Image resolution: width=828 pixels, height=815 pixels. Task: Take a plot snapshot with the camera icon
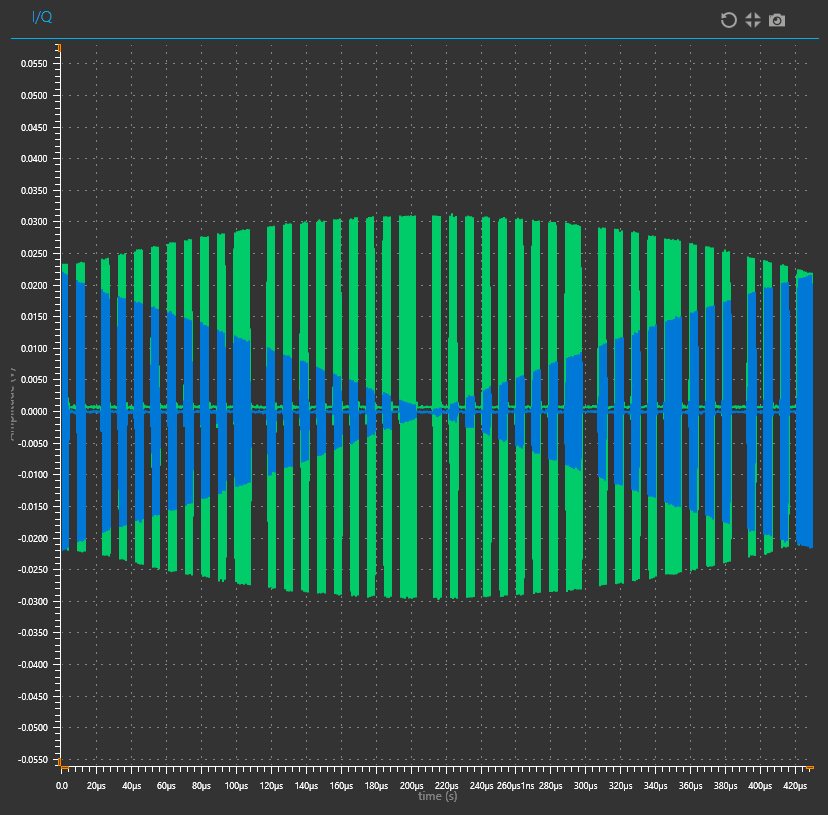tap(777, 21)
